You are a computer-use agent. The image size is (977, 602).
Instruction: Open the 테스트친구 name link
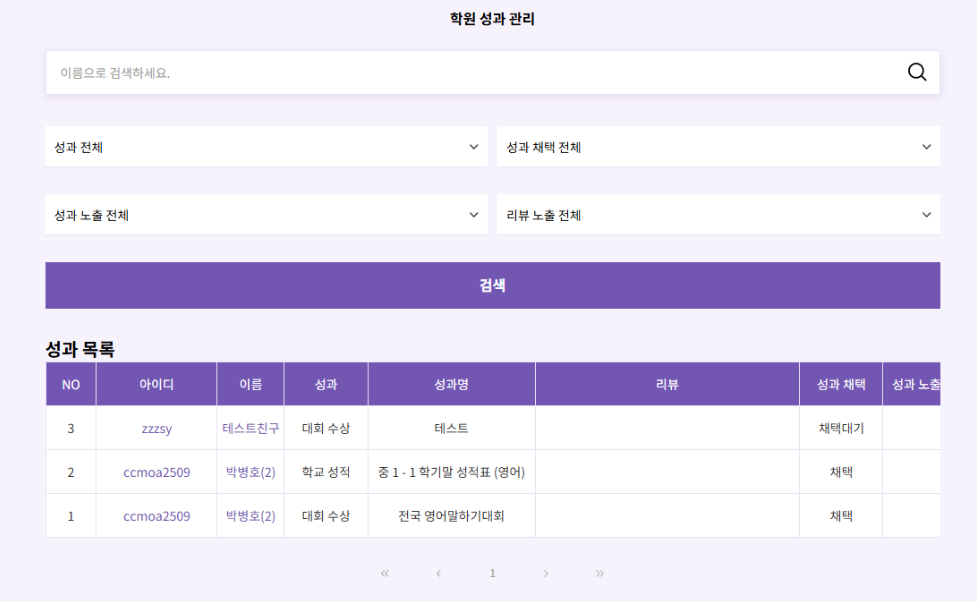[250, 428]
